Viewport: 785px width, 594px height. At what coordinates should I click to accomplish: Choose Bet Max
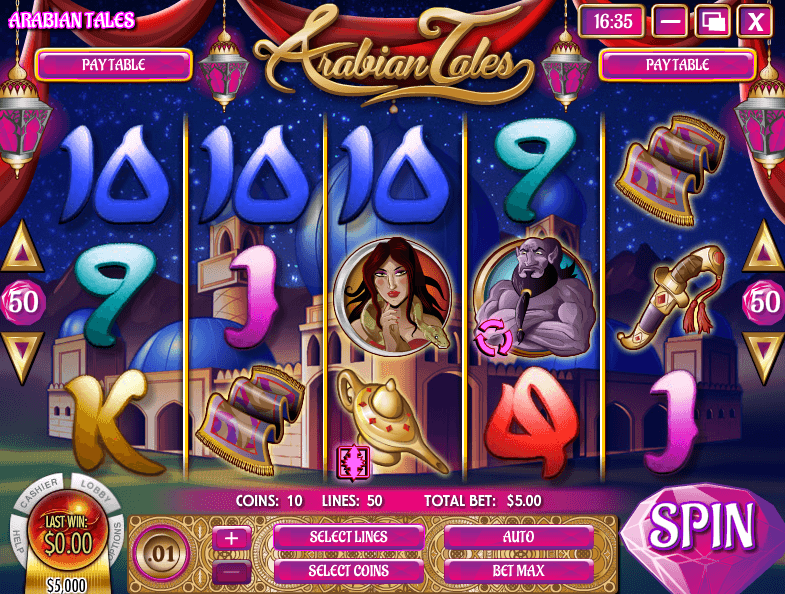[519, 571]
